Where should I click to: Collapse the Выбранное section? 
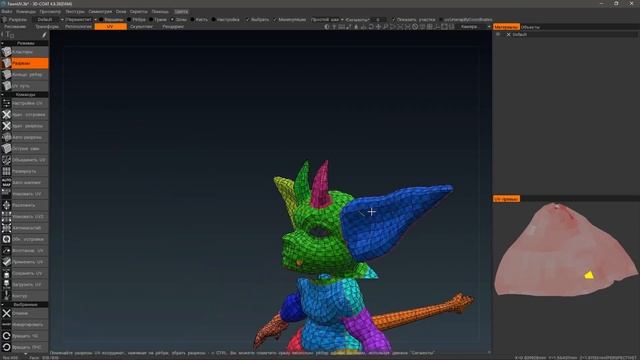tap(2, 304)
